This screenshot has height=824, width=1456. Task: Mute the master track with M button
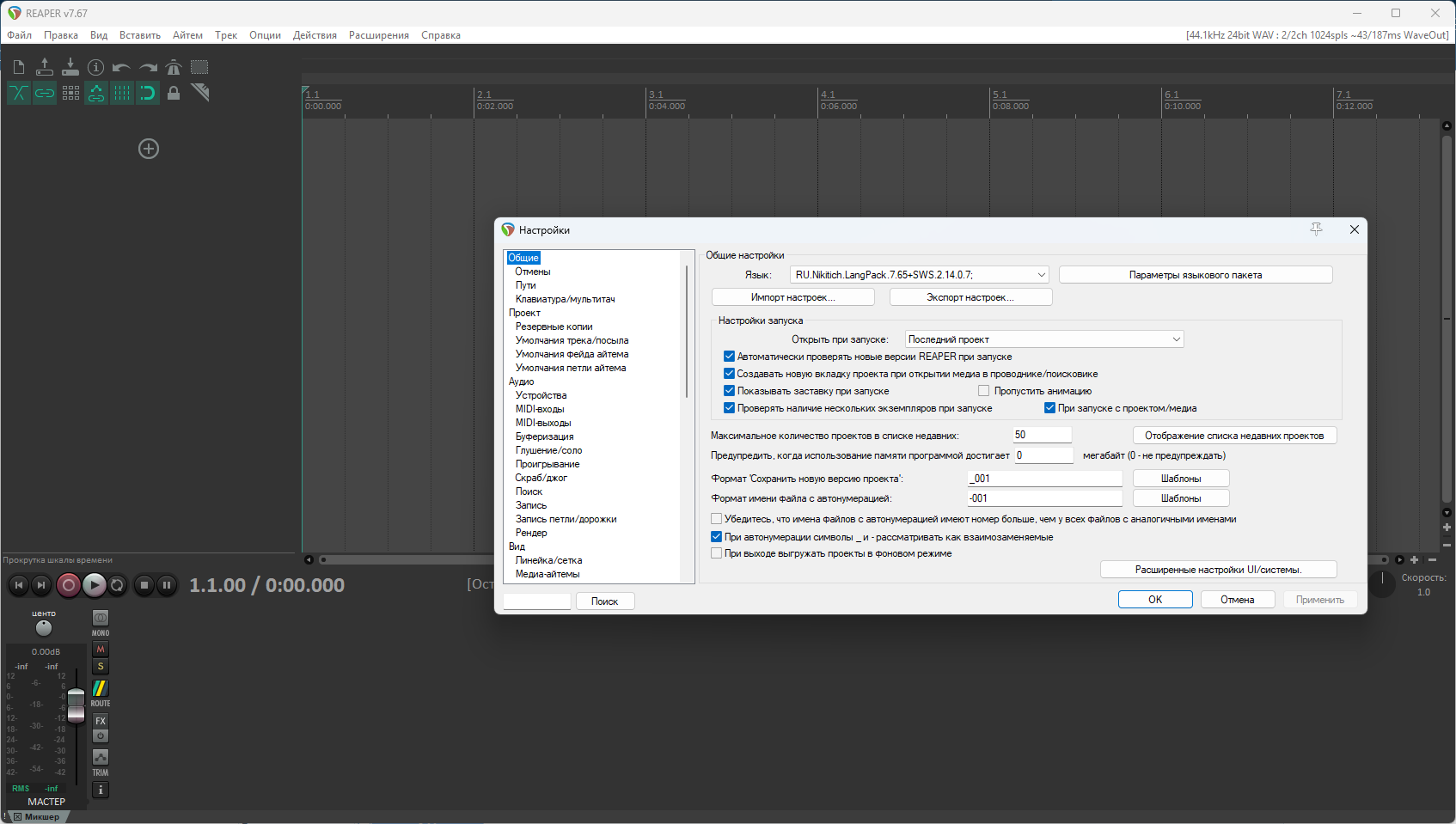pos(101,650)
